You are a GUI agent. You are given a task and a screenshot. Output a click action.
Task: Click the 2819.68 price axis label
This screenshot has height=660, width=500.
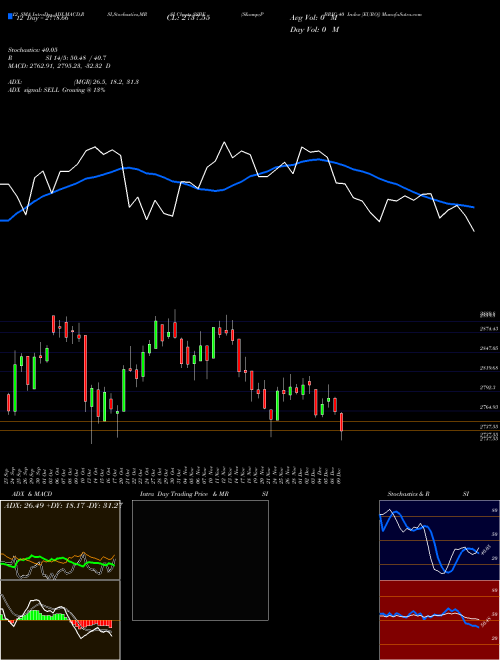pyautogui.click(x=489, y=368)
